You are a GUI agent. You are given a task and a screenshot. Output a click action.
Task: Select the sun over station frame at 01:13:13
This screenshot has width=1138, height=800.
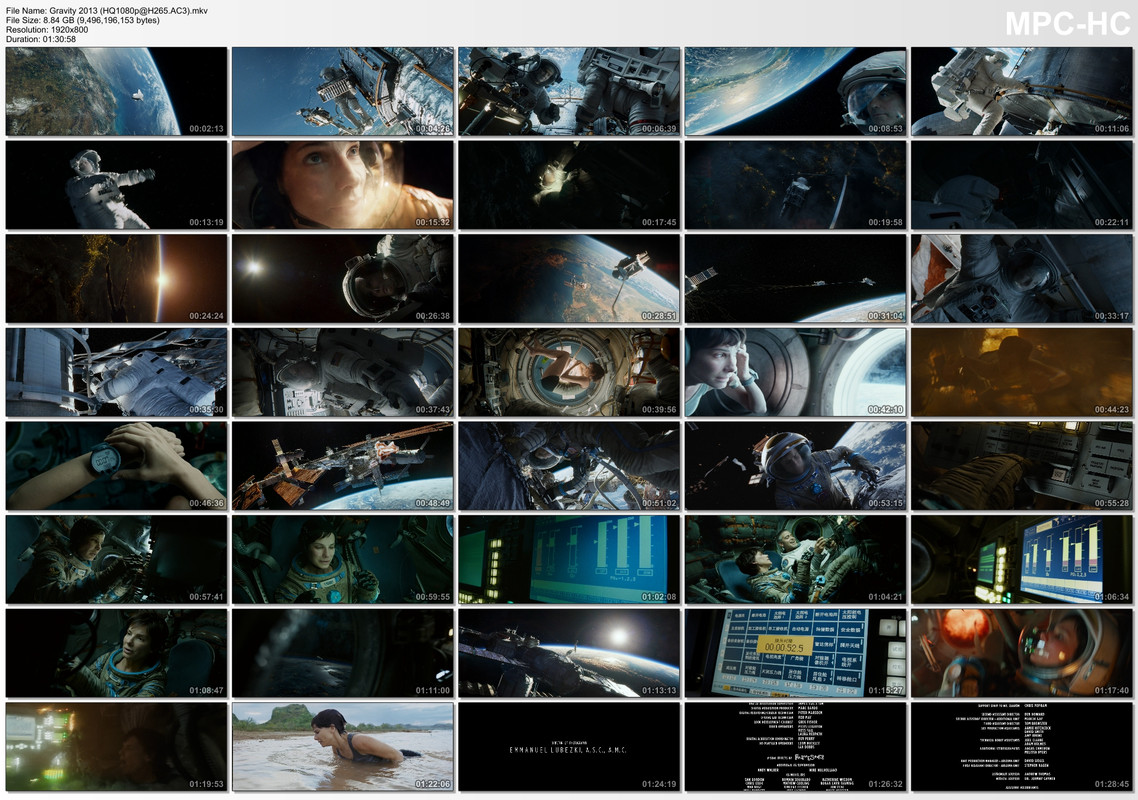click(569, 653)
